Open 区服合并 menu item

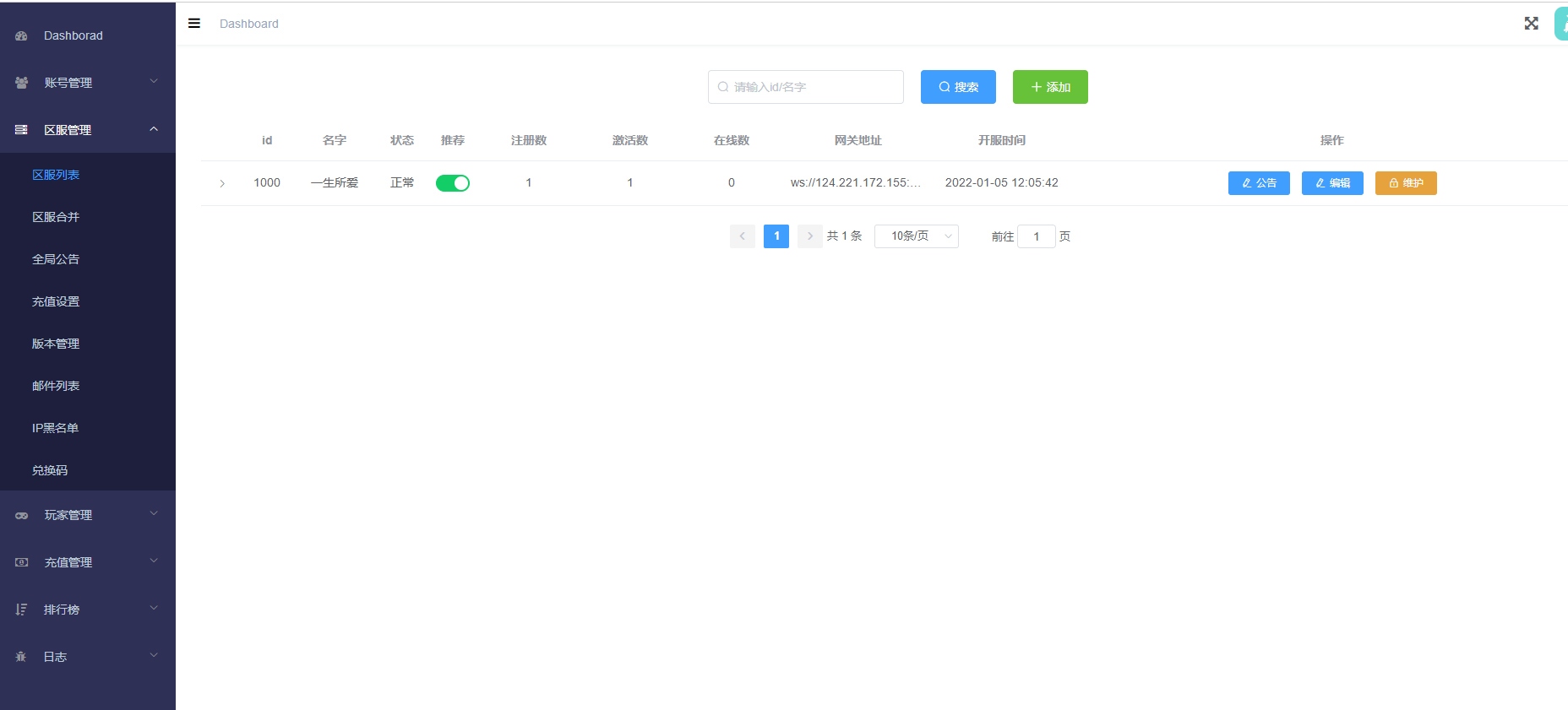[x=88, y=217]
